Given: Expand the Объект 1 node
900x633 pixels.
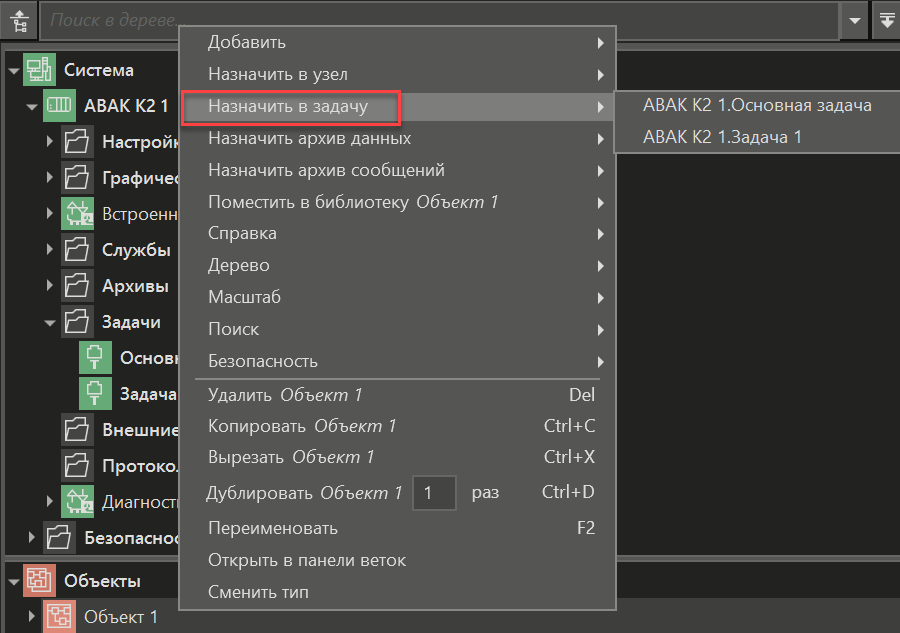Looking at the screenshot, I should pyautogui.click(x=32, y=617).
